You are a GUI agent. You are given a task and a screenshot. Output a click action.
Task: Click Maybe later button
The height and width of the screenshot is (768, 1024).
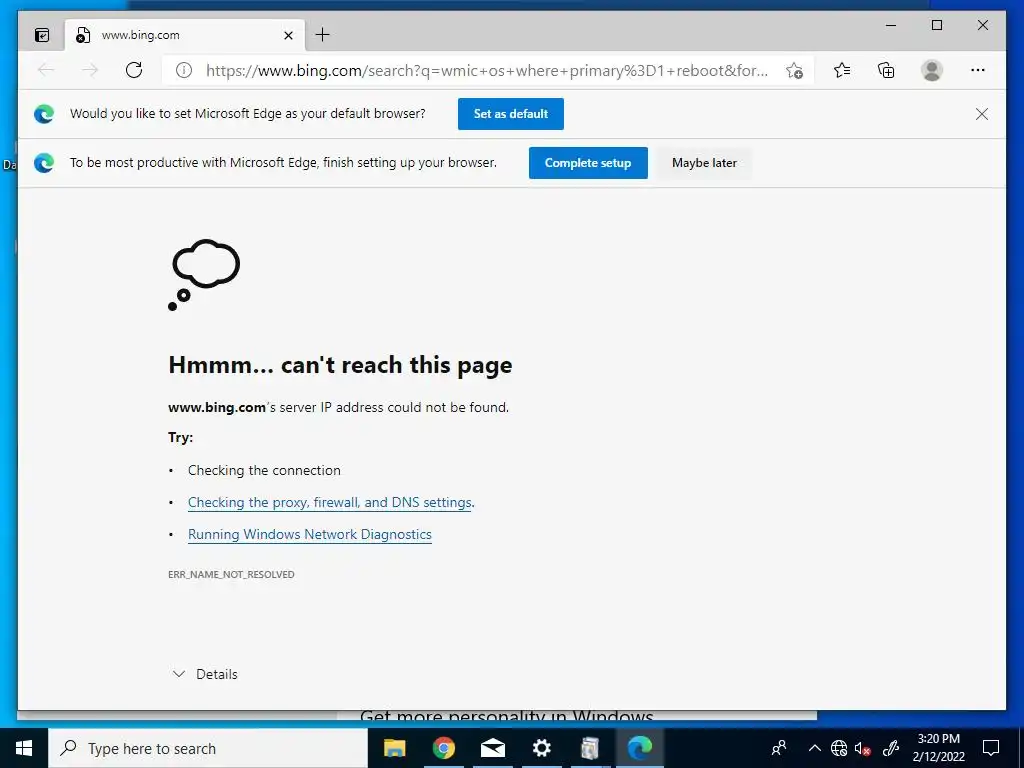(704, 163)
